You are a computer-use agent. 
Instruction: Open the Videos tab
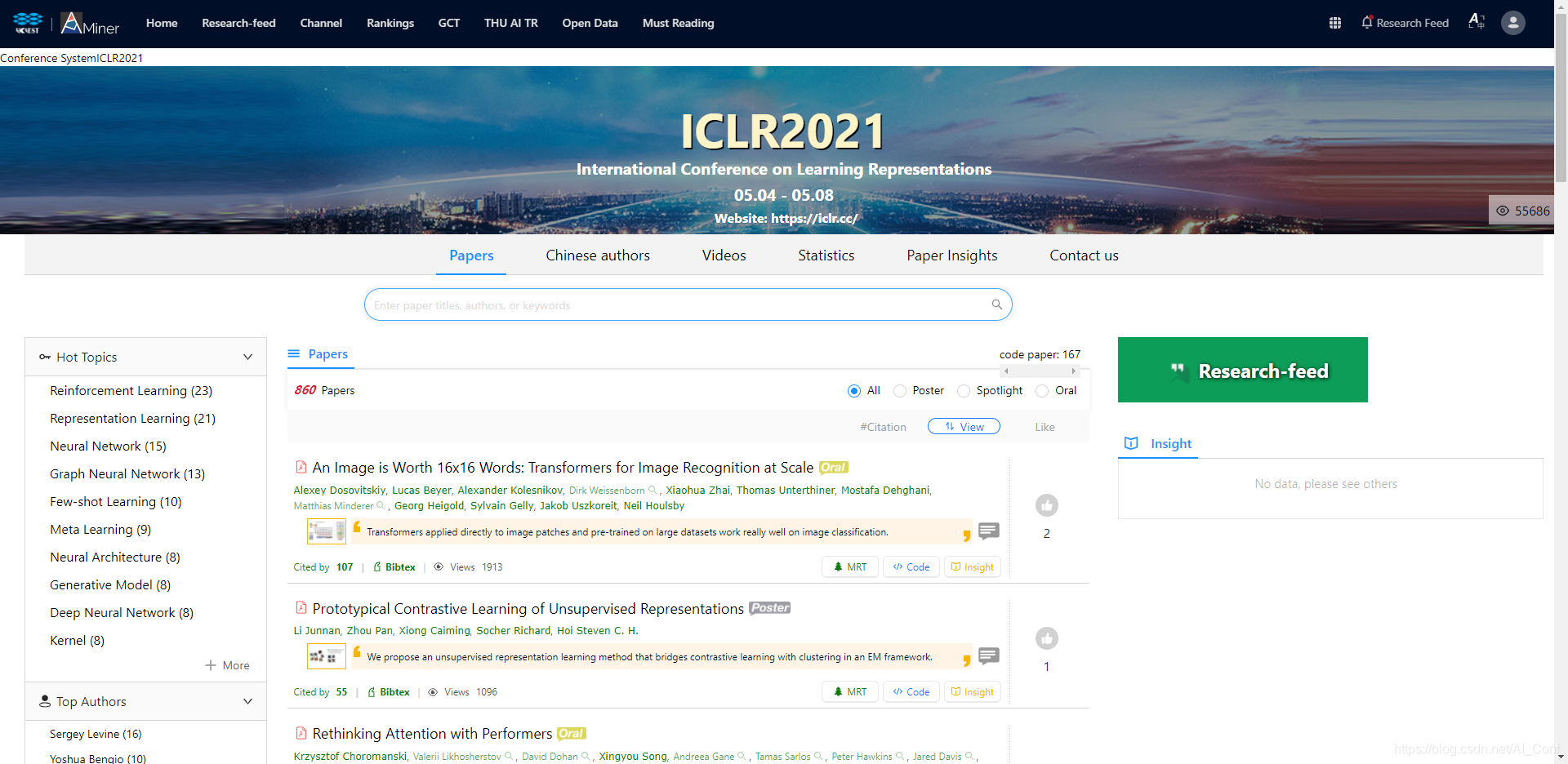[x=724, y=255]
